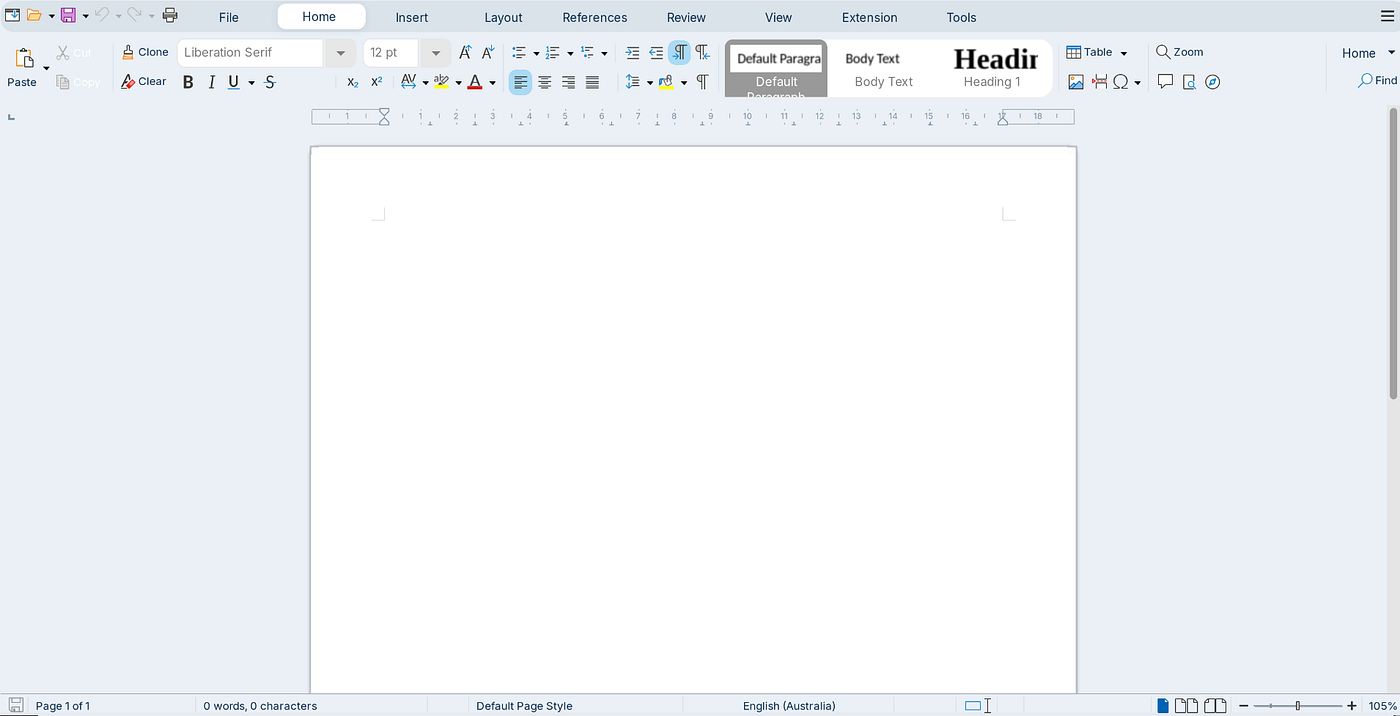
Task: Toggle Bold formatting
Action: pyautogui.click(x=188, y=82)
